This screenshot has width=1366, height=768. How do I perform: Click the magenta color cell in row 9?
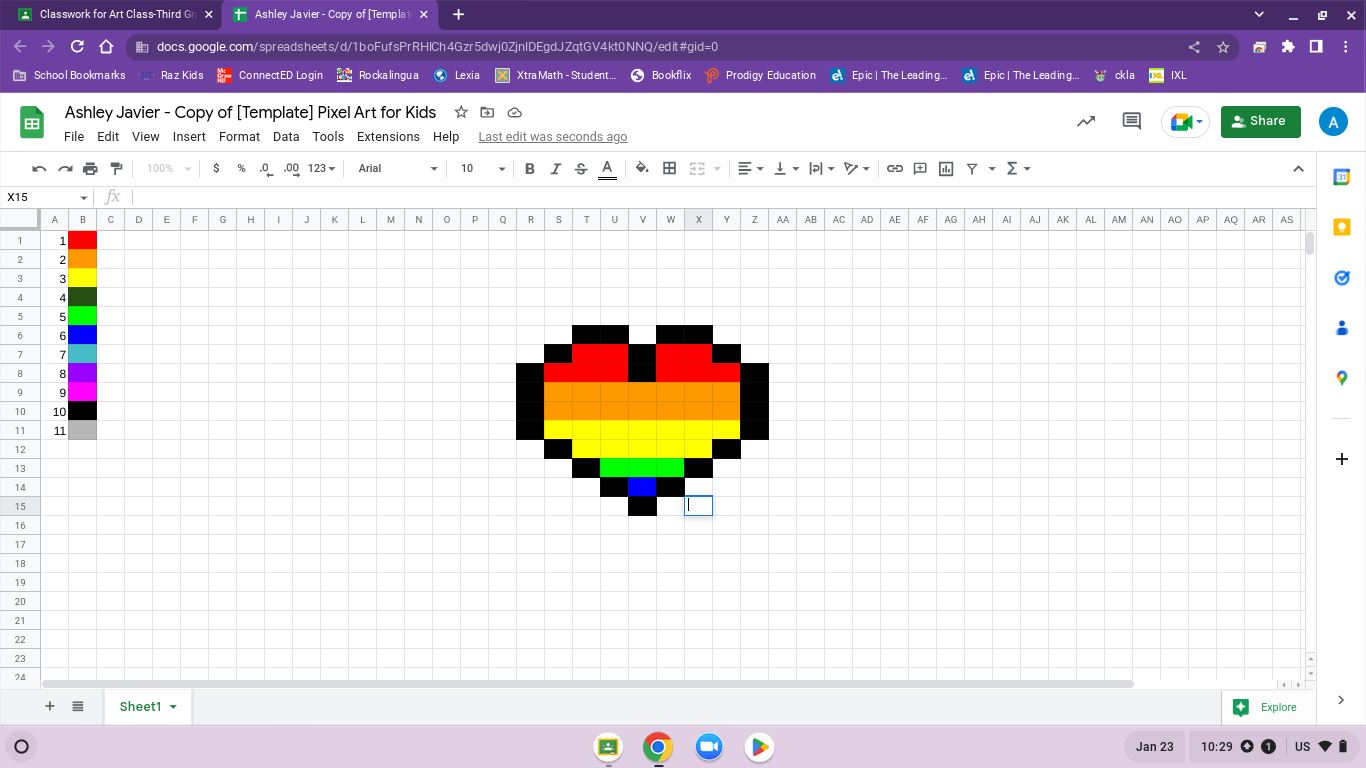tap(82, 392)
